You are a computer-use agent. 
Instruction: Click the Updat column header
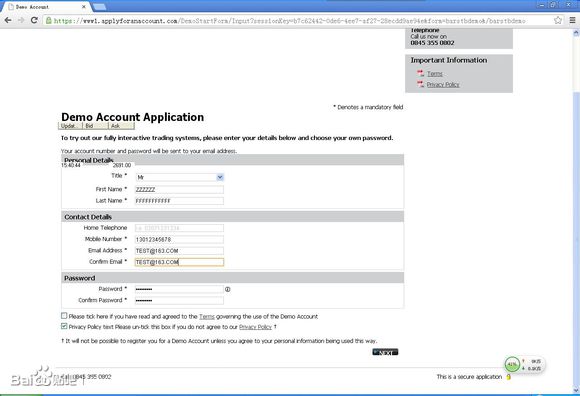point(70,126)
